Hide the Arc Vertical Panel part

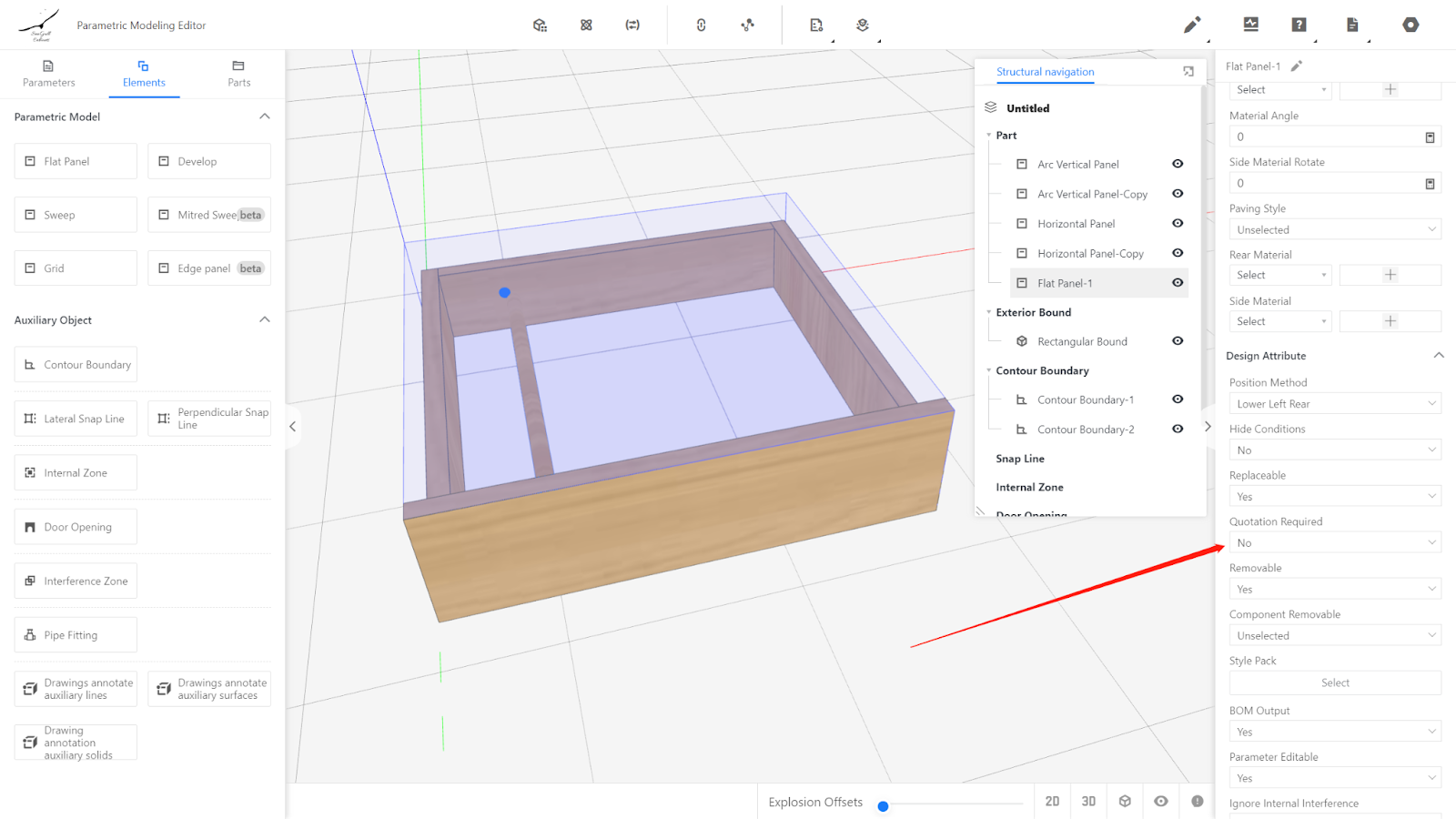click(x=1178, y=164)
